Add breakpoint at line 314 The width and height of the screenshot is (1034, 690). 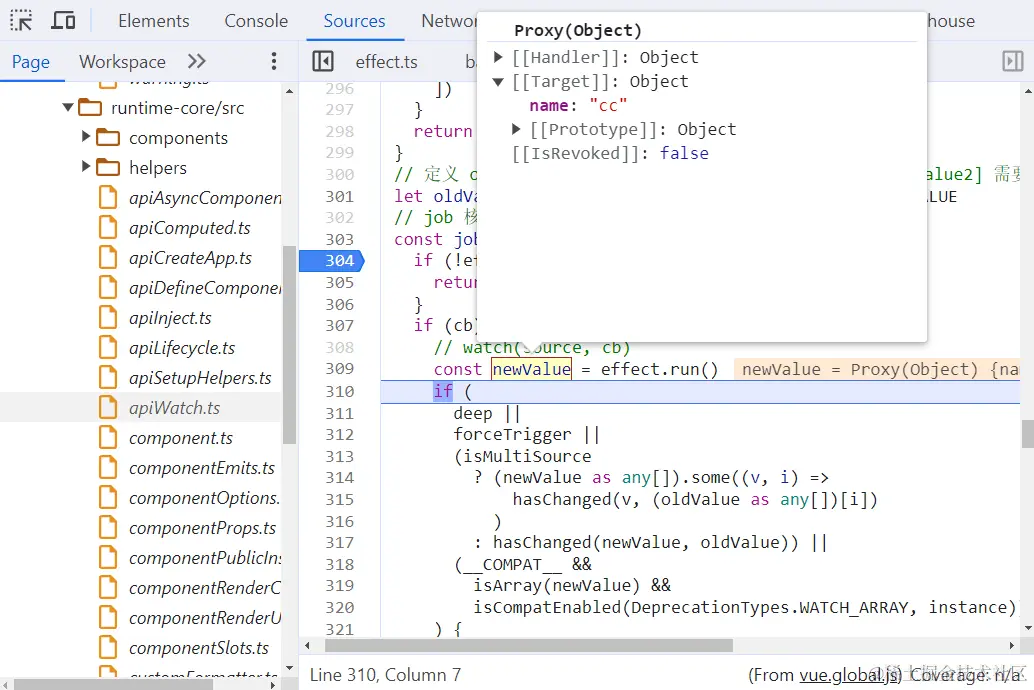[340, 477]
